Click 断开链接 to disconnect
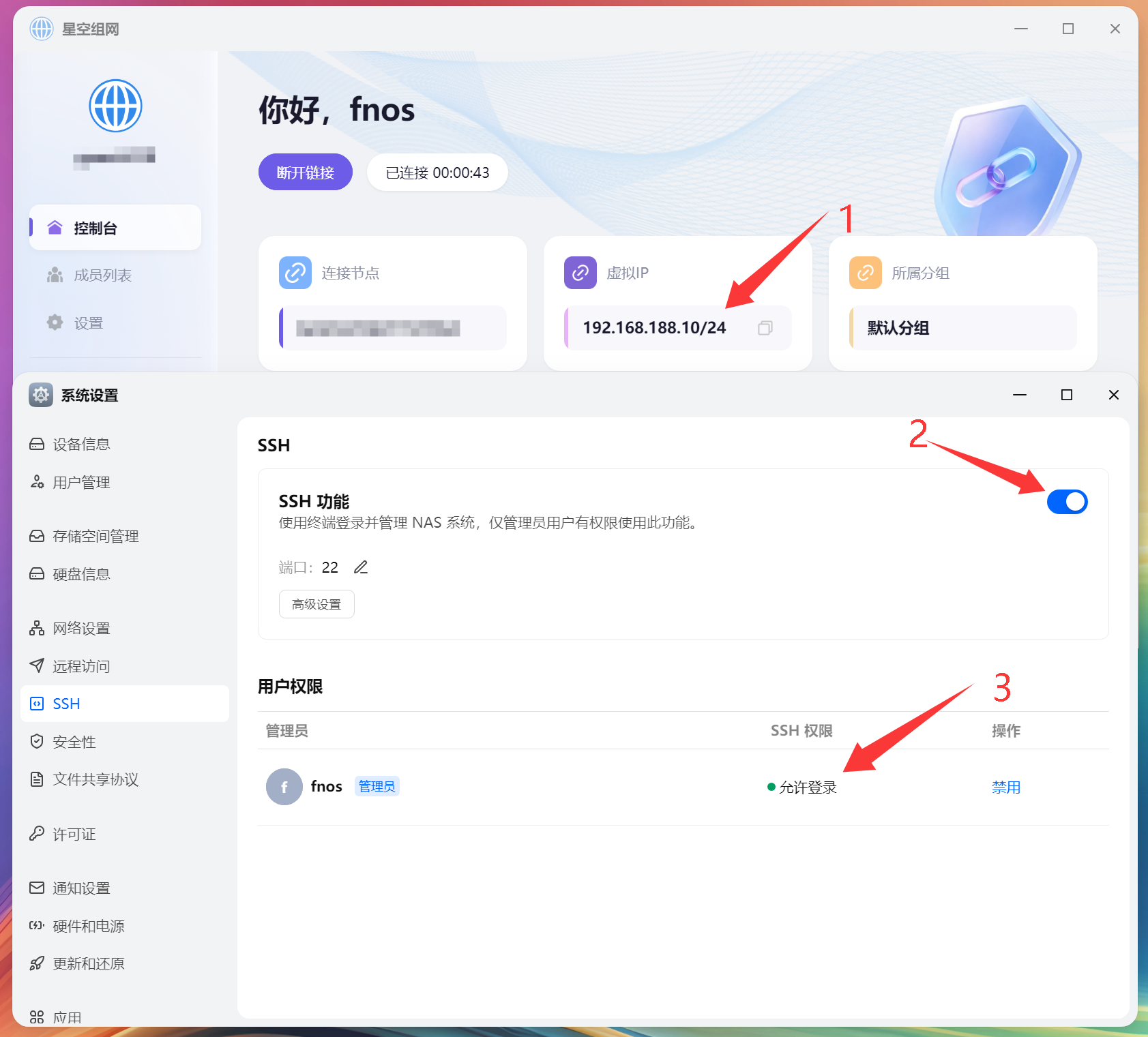The image size is (1148, 1037). (305, 172)
